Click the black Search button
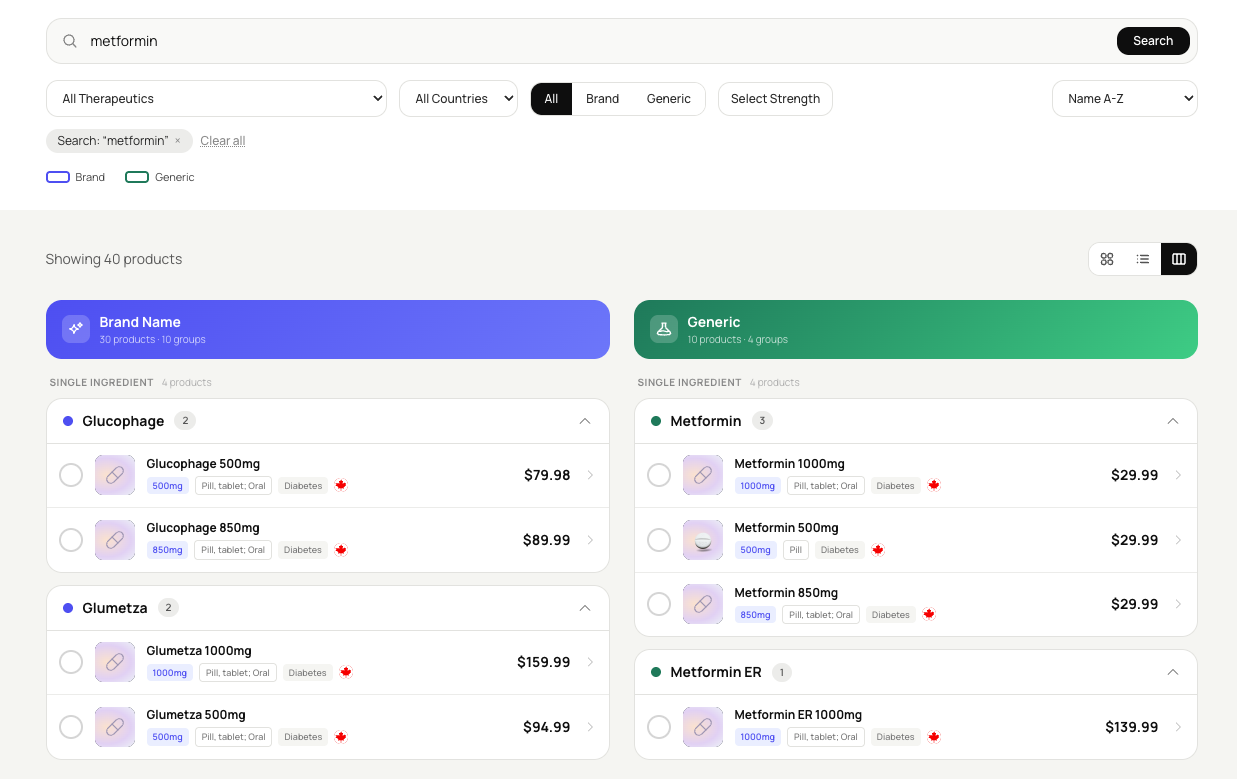This screenshot has height=779, width=1237. tap(1153, 41)
